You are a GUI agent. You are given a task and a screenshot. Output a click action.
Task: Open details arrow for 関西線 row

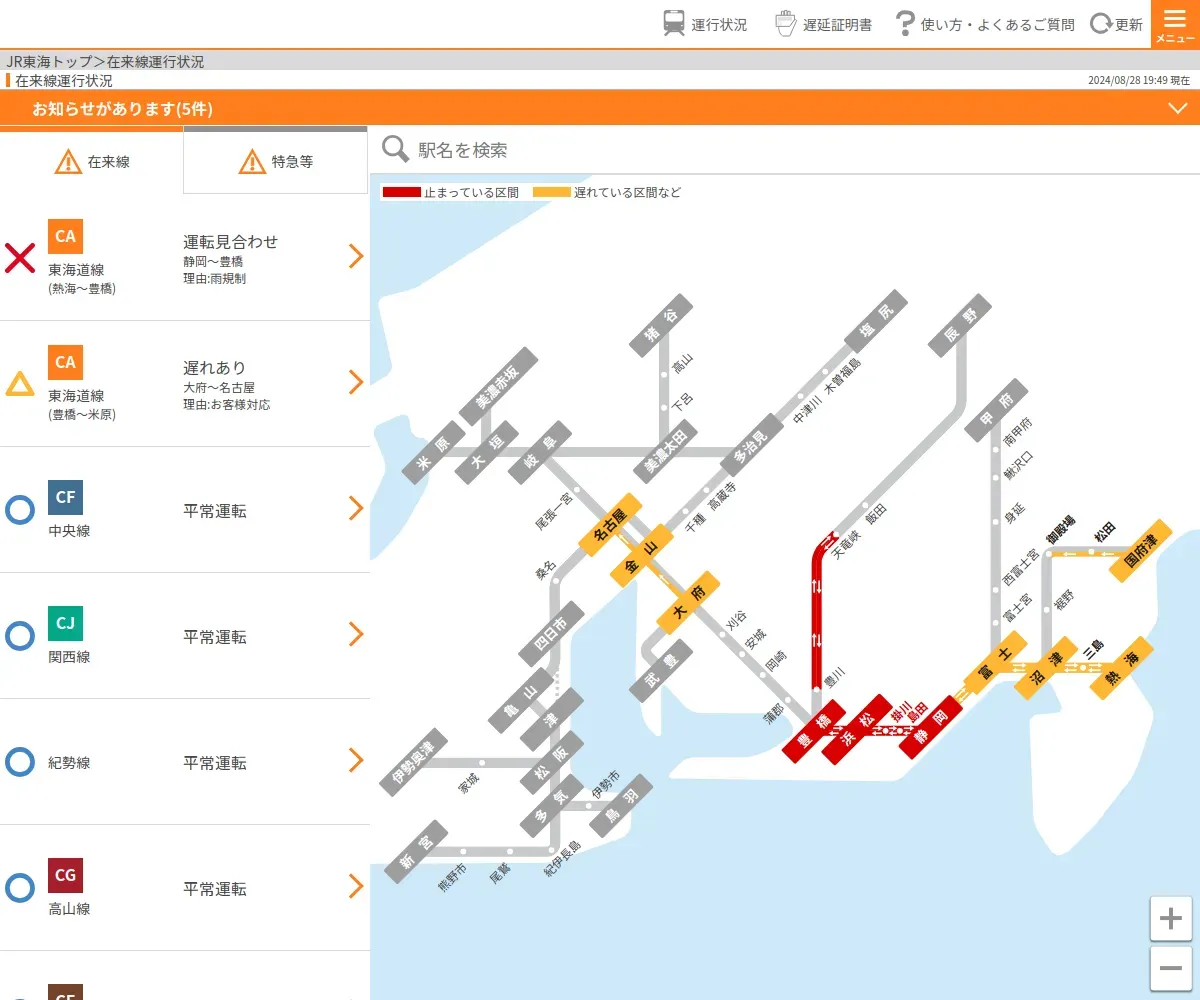click(355, 634)
